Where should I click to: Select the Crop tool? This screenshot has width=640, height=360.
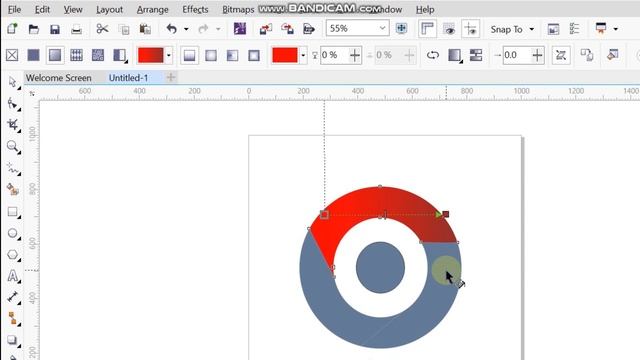(13, 125)
